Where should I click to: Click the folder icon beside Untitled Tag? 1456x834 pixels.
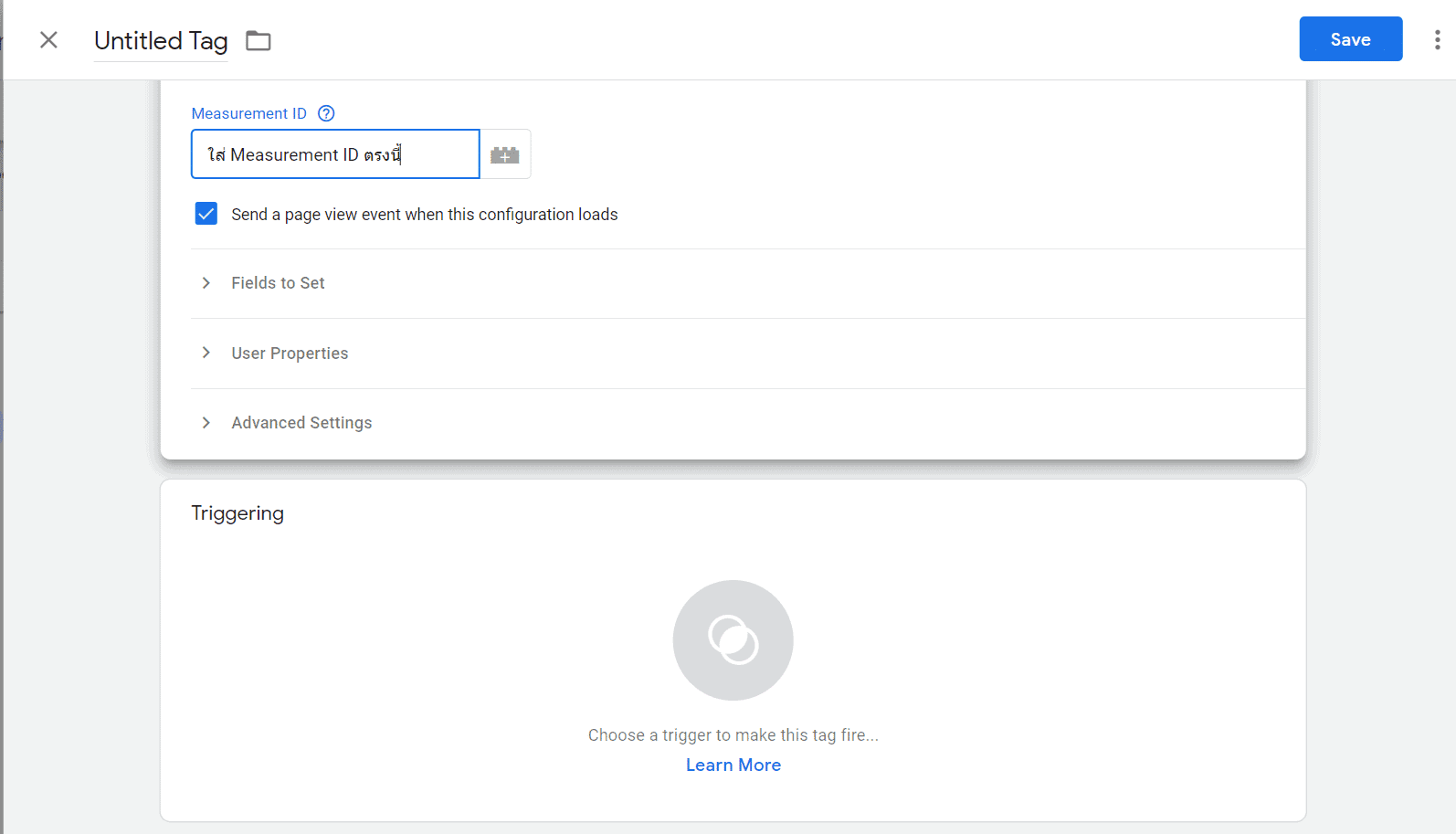[258, 41]
